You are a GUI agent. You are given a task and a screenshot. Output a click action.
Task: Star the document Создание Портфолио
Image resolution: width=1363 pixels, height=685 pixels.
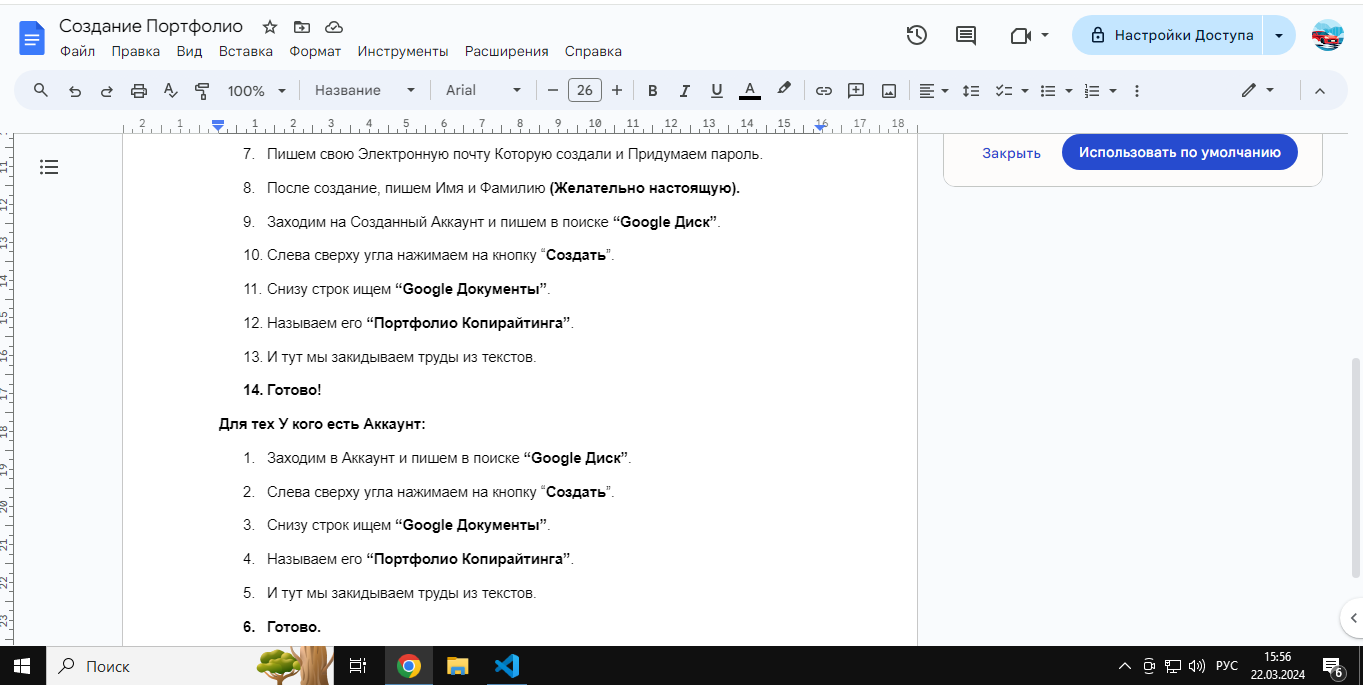(270, 27)
